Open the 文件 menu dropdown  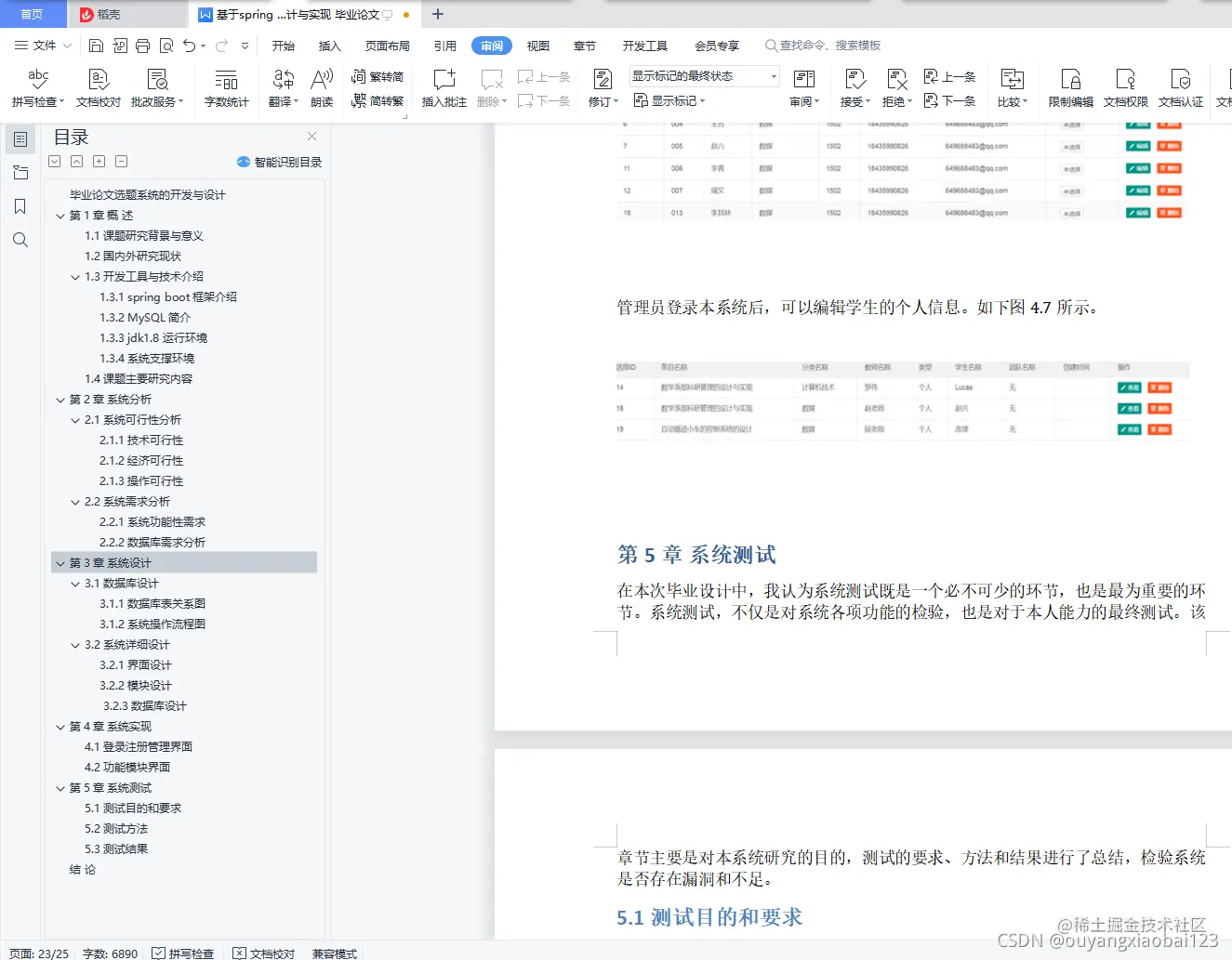(42, 46)
